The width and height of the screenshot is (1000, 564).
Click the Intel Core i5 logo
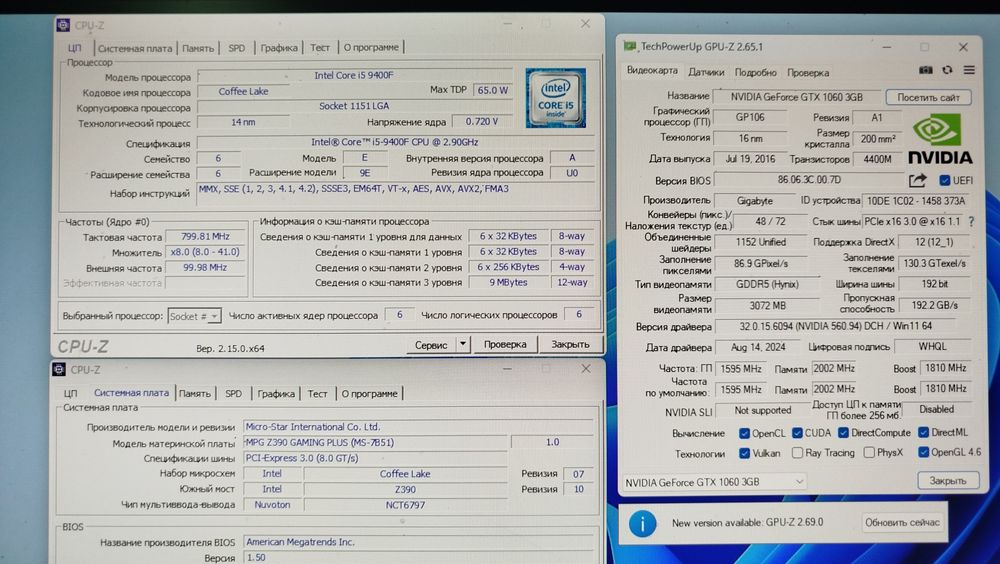coord(555,98)
